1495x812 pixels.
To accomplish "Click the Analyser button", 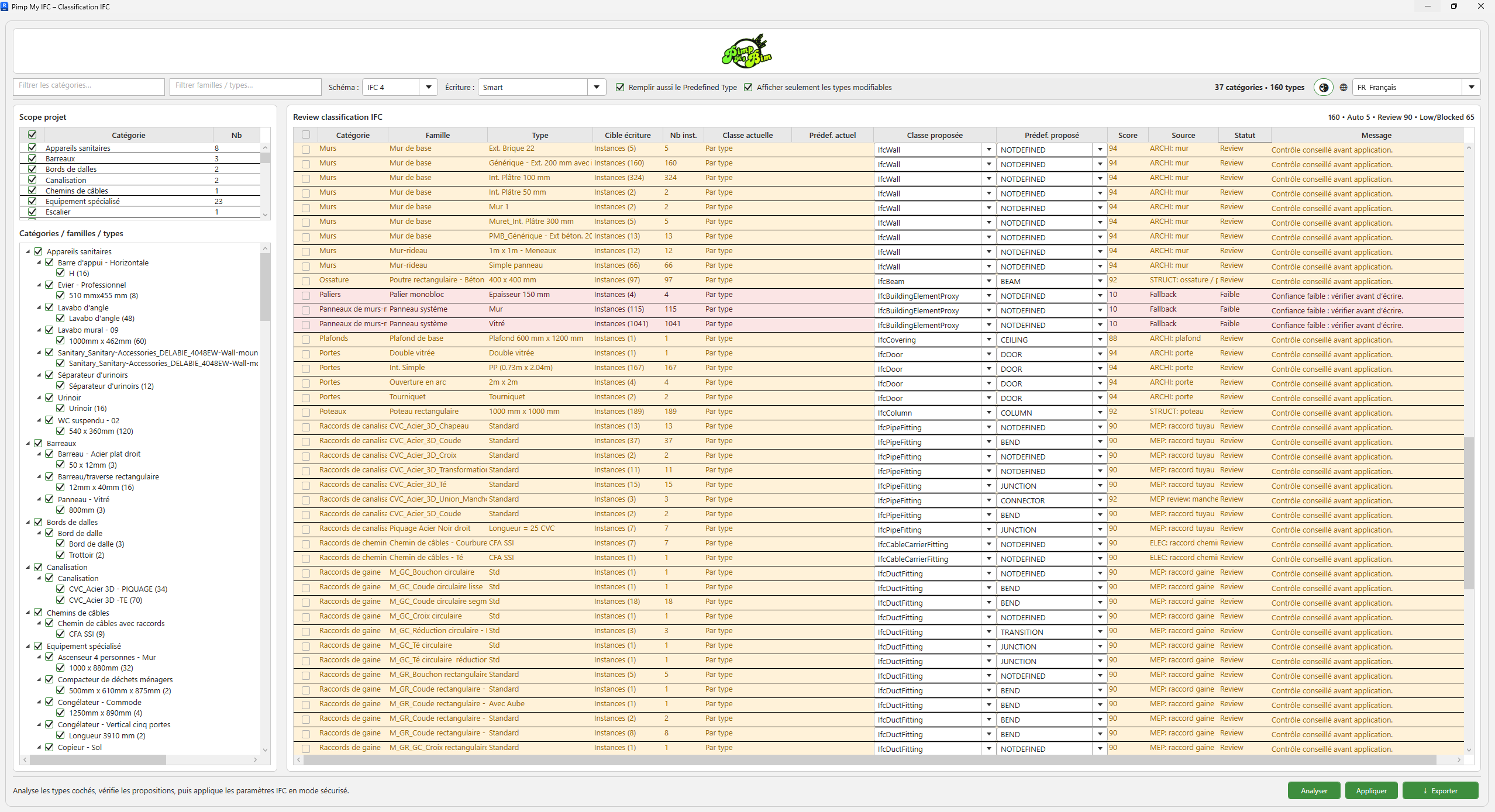I will coord(1314,790).
